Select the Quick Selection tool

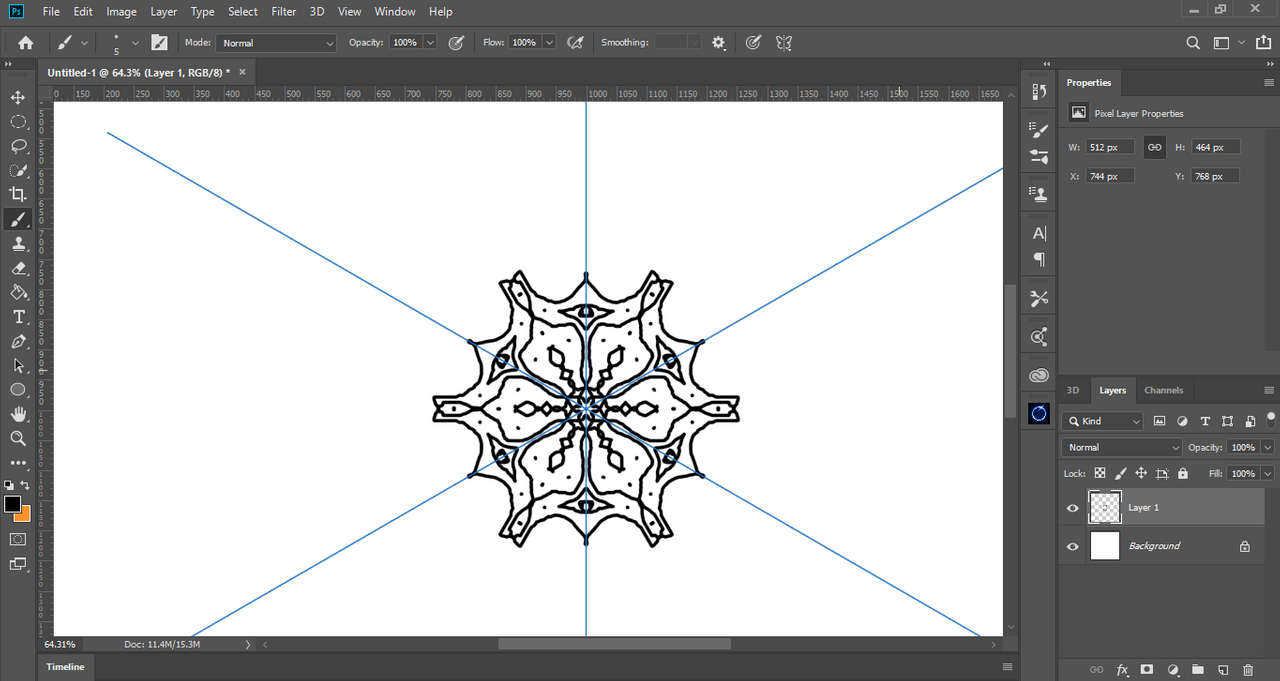coord(18,170)
